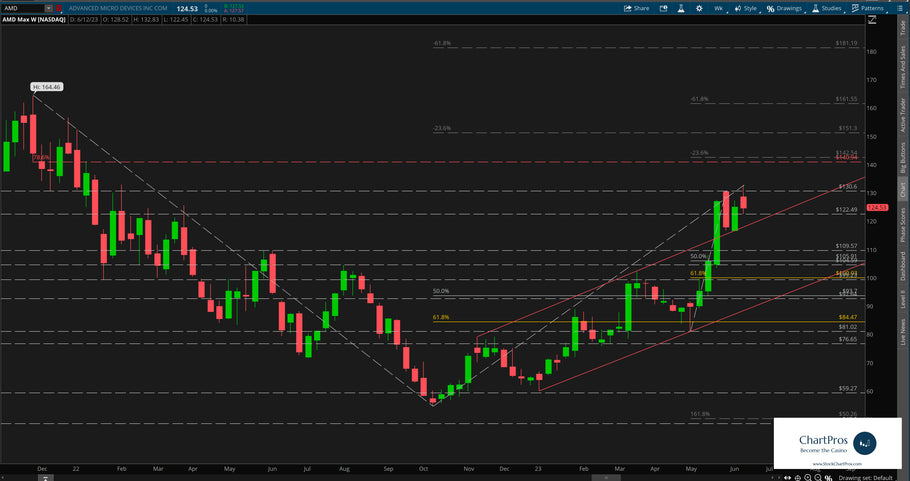This screenshot has width=910, height=481.
Task: Open the Trade sidebar tab
Action: tap(902, 26)
